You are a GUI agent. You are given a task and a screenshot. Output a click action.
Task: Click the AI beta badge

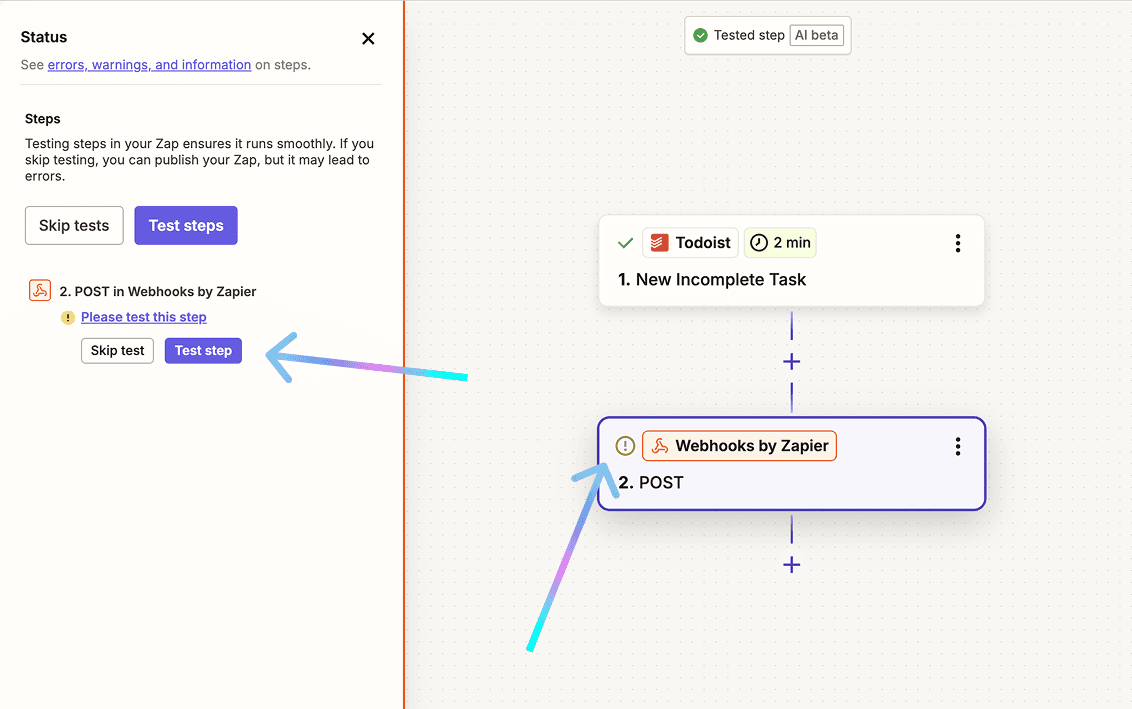coord(817,35)
